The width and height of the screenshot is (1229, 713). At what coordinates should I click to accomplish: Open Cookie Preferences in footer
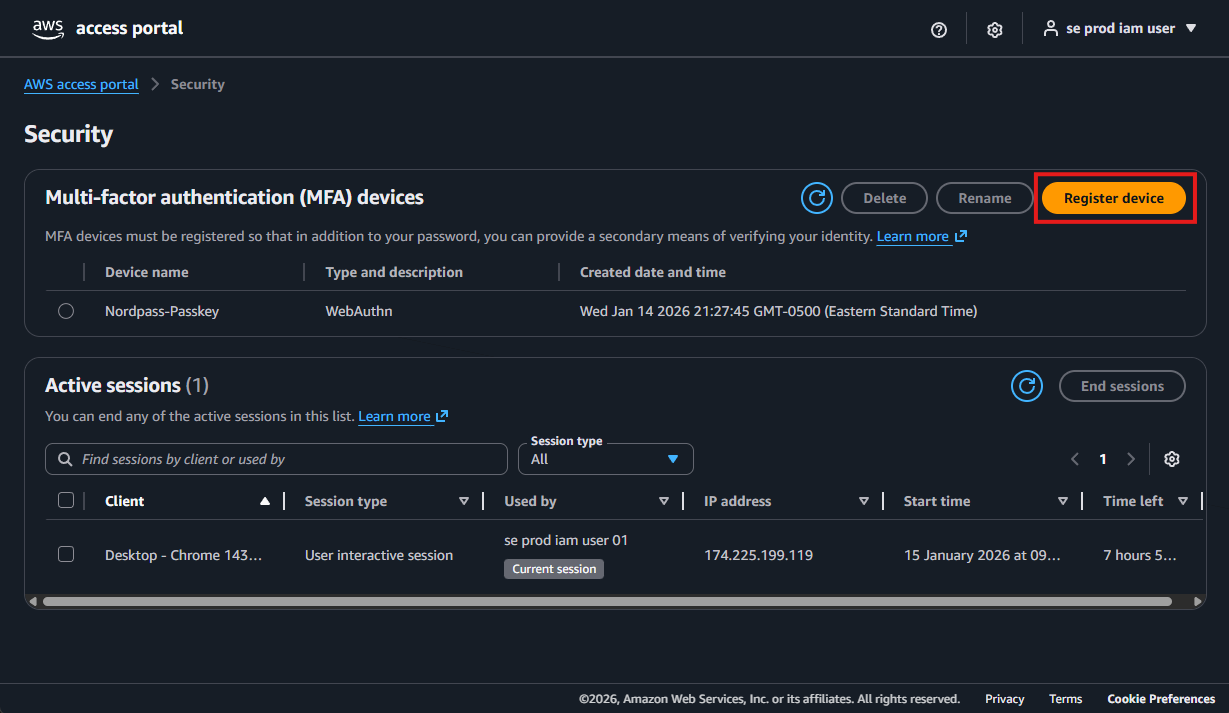pos(1161,699)
